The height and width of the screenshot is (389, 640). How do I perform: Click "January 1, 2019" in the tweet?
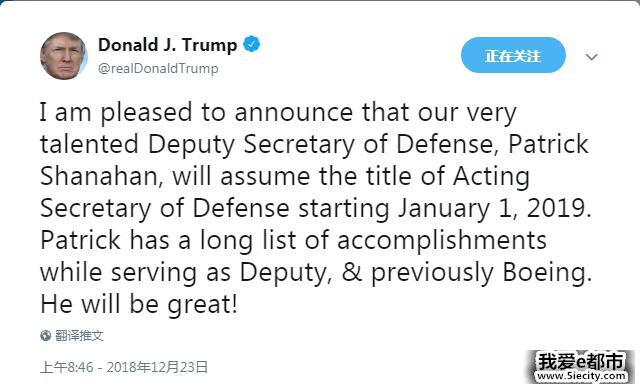click(492, 209)
